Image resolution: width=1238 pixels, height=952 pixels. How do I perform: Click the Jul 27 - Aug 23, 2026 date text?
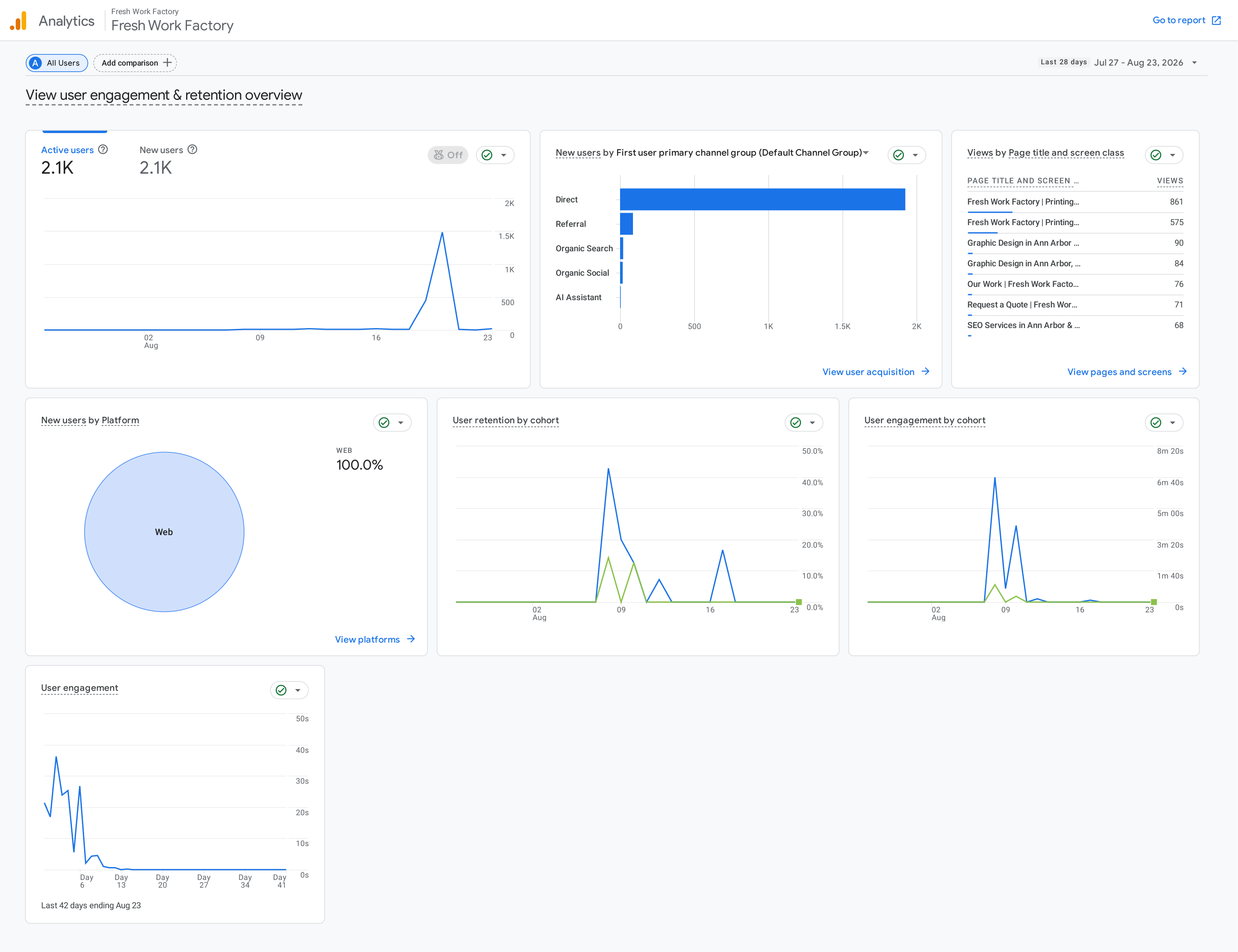(x=1138, y=63)
